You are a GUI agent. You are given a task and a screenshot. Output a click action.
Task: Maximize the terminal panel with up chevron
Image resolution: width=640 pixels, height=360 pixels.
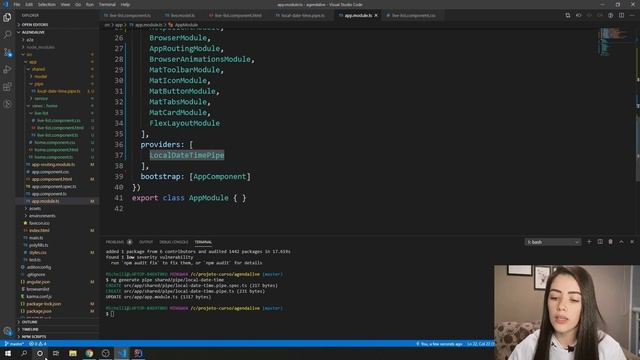point(621,242)
